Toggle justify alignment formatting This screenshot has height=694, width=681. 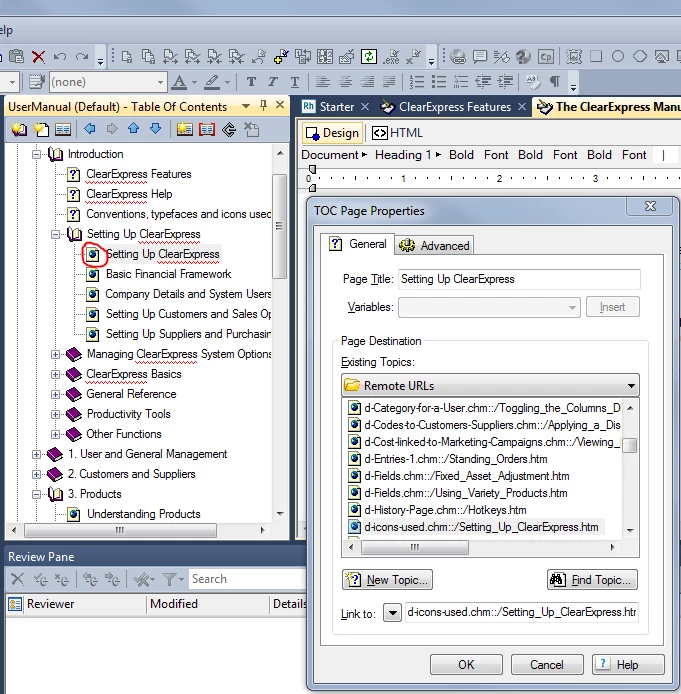coord(389,81)
